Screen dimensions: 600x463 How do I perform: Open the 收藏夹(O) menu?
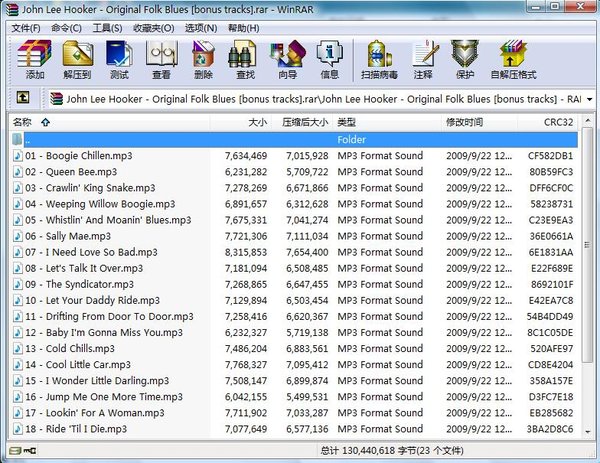(x=153, y=28)
